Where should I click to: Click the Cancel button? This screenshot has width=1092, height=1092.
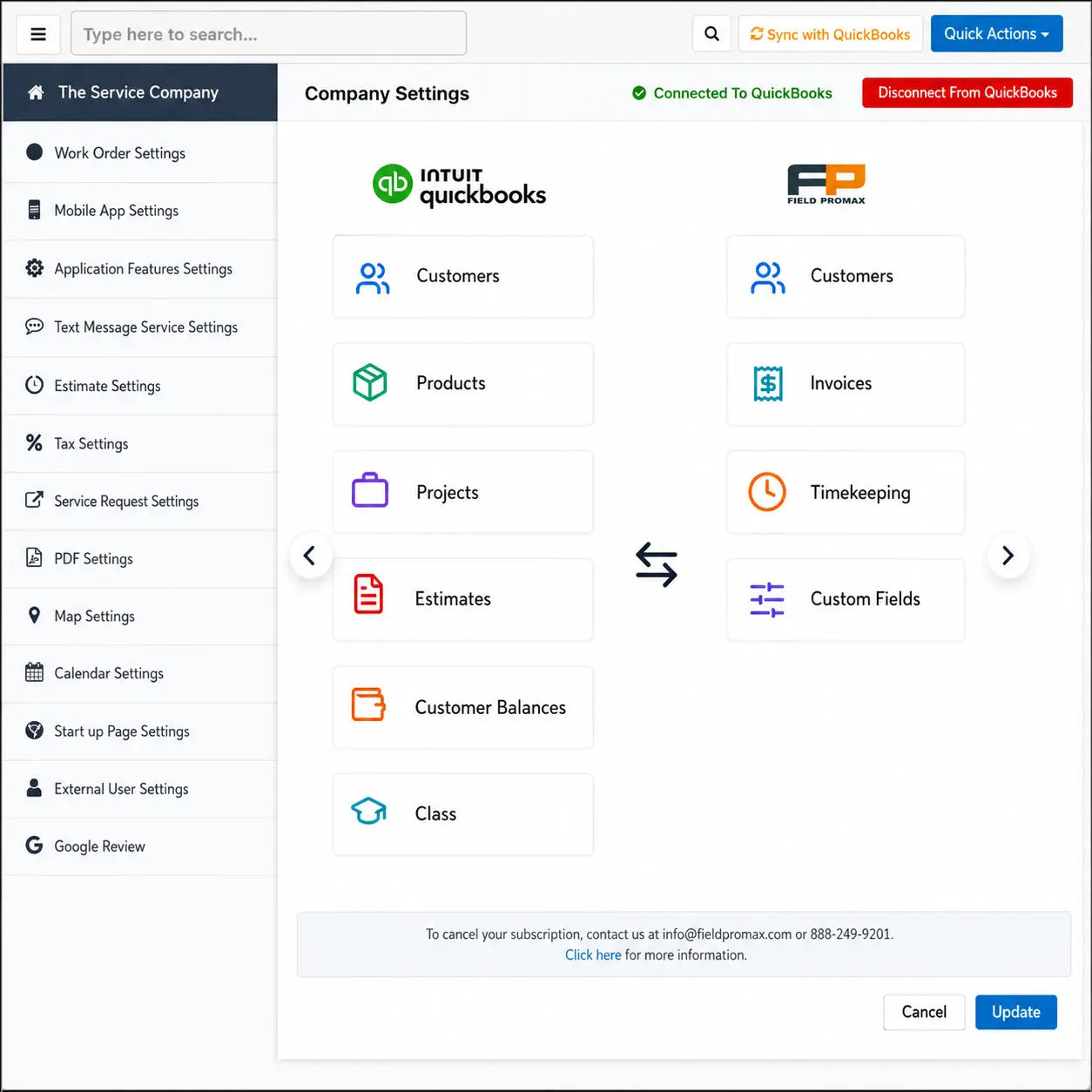pos(924,1012)
